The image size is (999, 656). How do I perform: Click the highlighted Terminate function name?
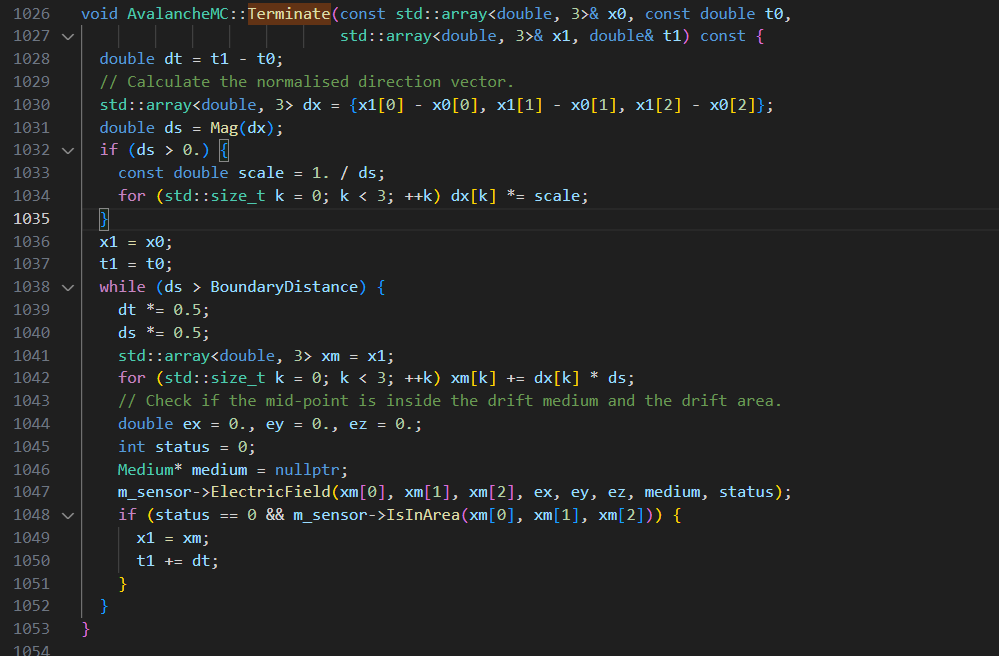pos(289,14)
